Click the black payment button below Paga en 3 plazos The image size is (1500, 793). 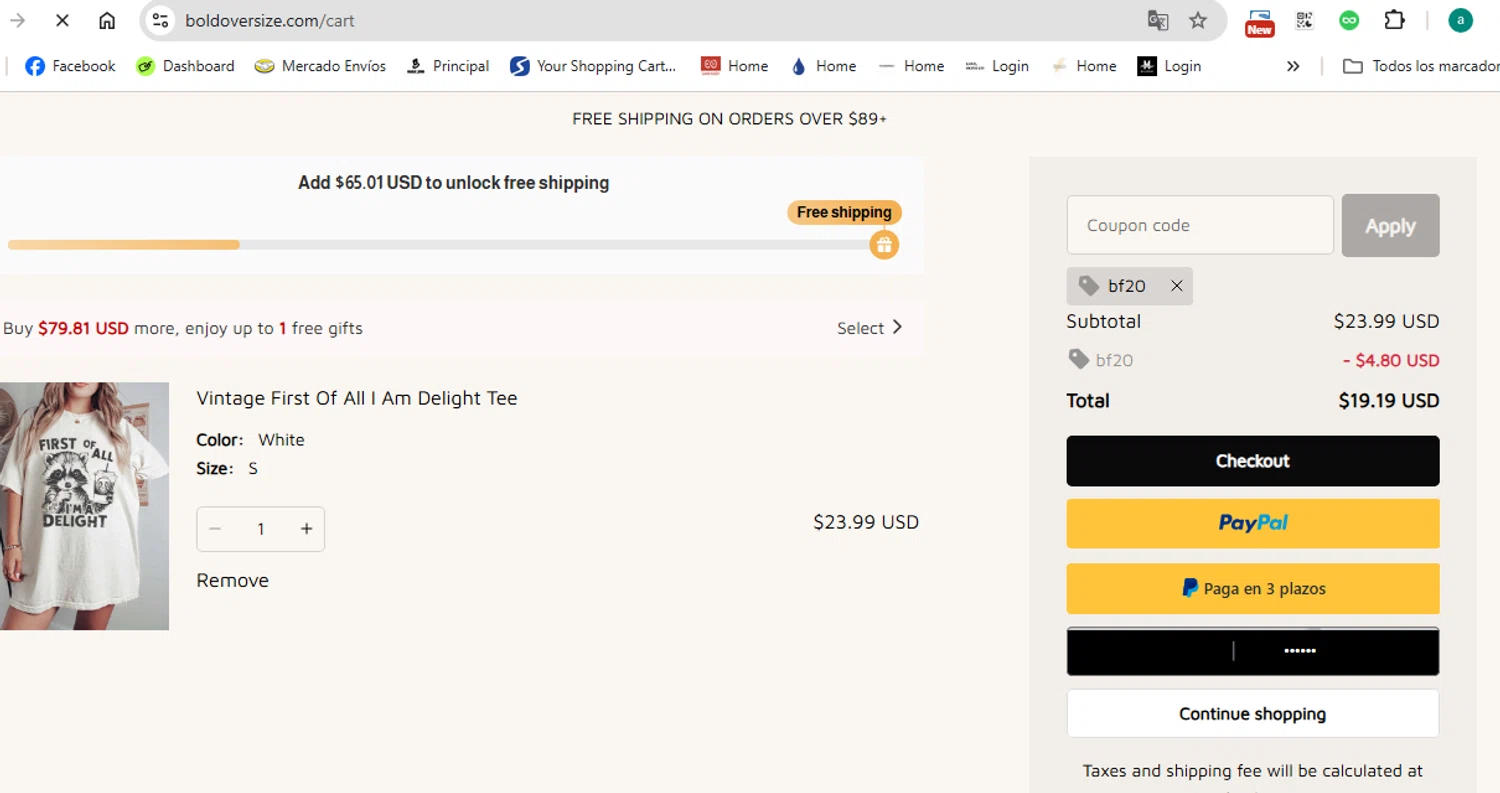tap(1253, 651)
